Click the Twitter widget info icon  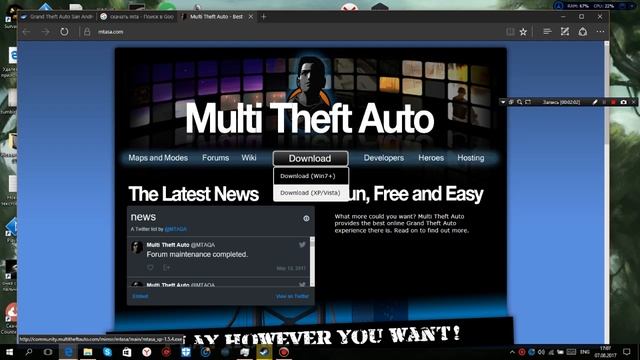[x=306, y=218]
